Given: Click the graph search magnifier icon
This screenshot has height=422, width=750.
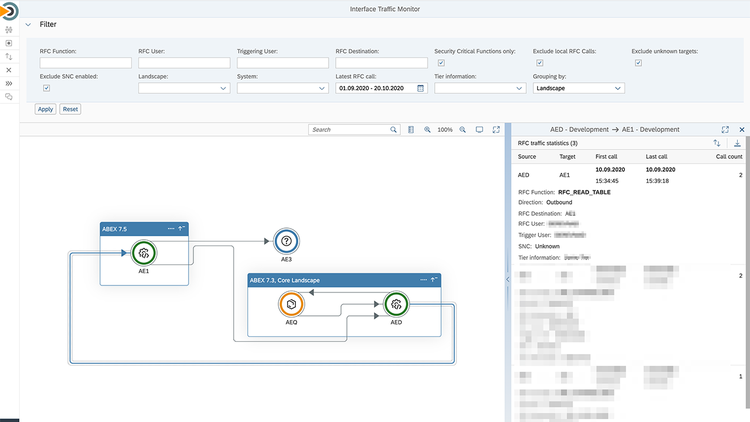Looking at the screenshot, I should click(393, 130).
